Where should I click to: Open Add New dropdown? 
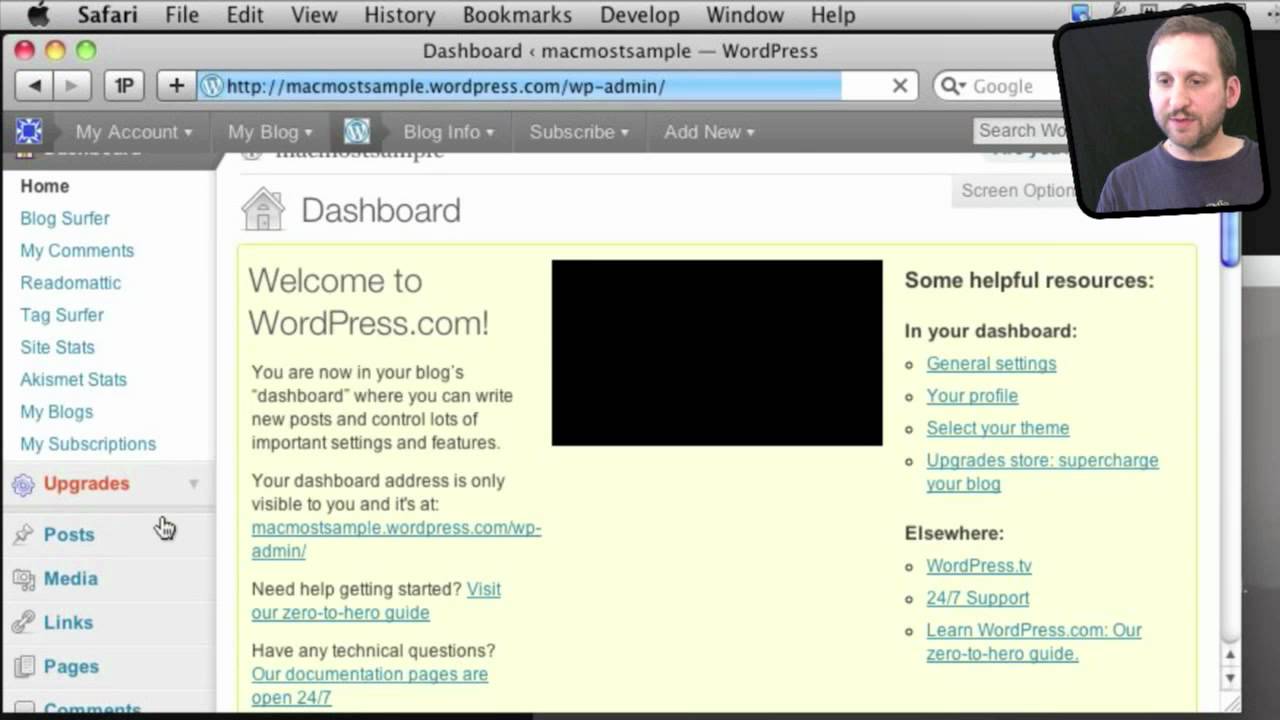pyautogui.click(x=709, y=132)
